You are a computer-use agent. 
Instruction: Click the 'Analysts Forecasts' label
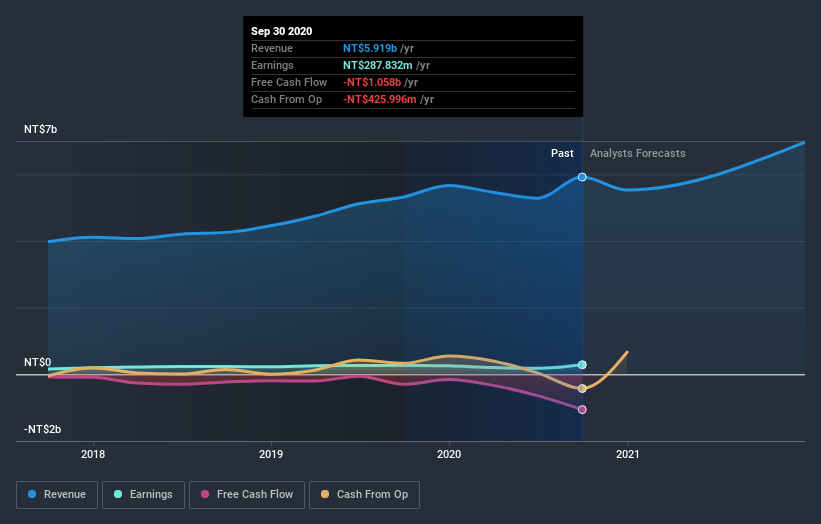click(638, 153)
